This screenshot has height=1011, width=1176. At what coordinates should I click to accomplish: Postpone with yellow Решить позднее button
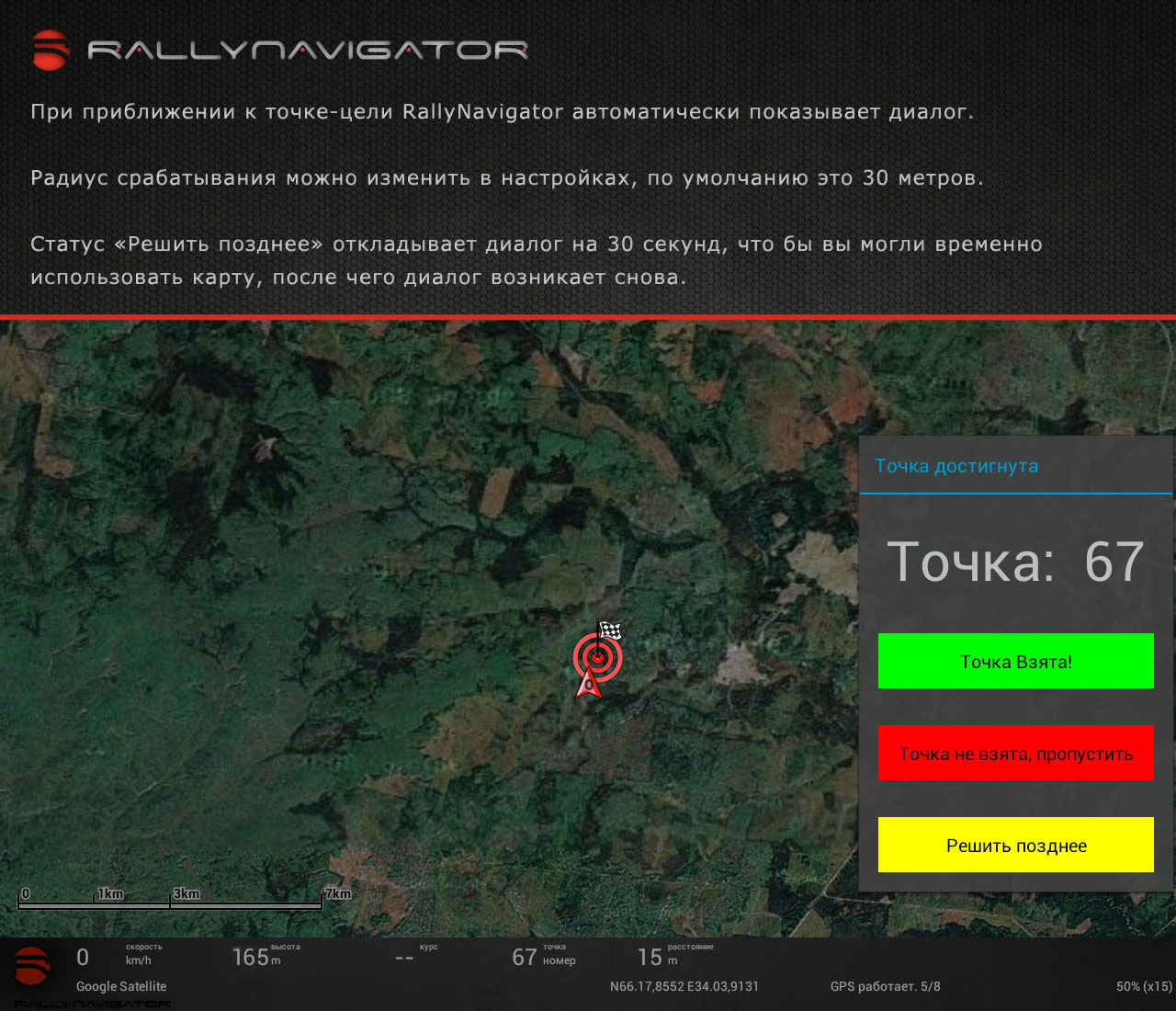[x=1016, y=845]
